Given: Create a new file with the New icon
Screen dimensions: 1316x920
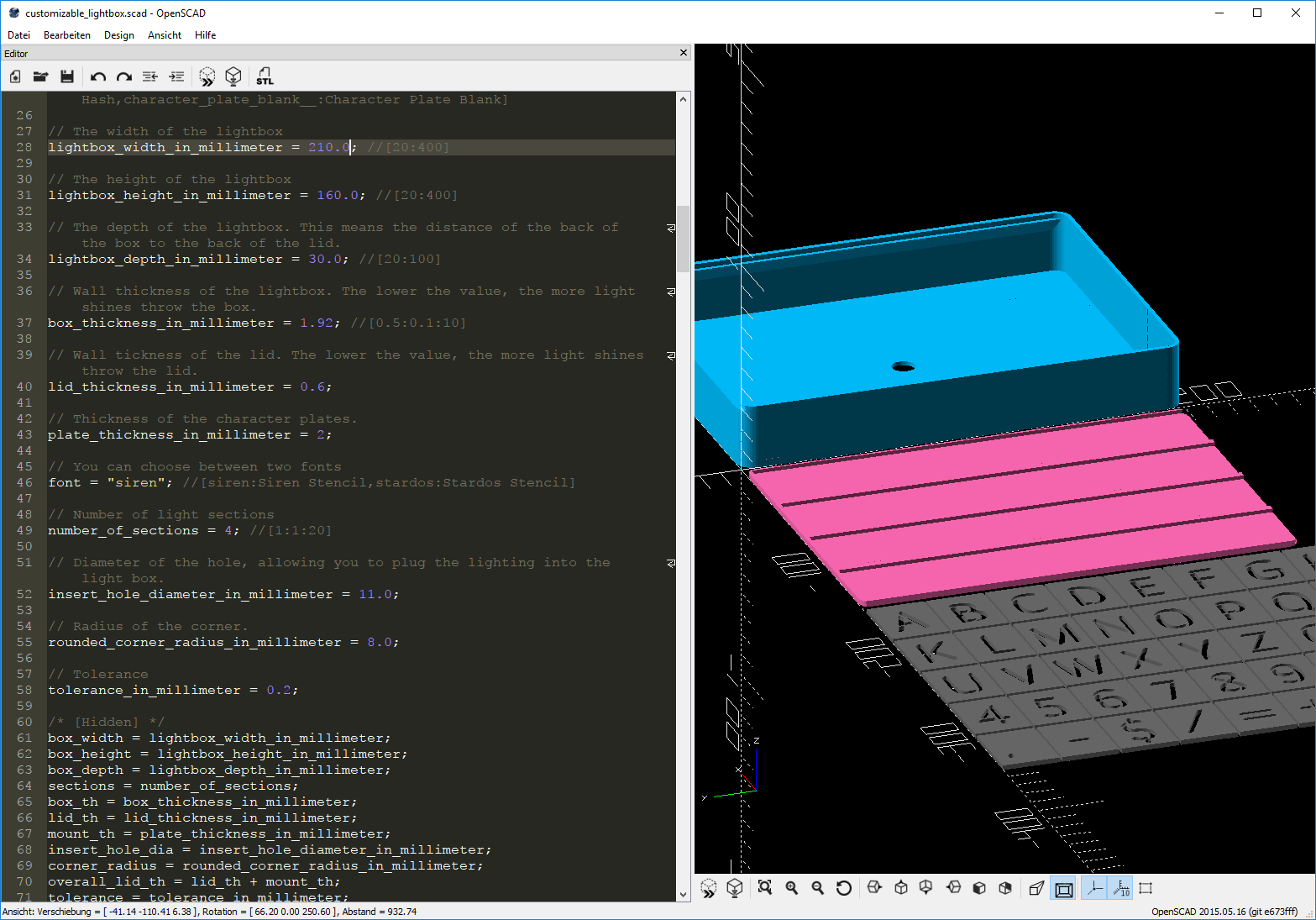Looking at the screenshot, I should click(x=15, y=76).
